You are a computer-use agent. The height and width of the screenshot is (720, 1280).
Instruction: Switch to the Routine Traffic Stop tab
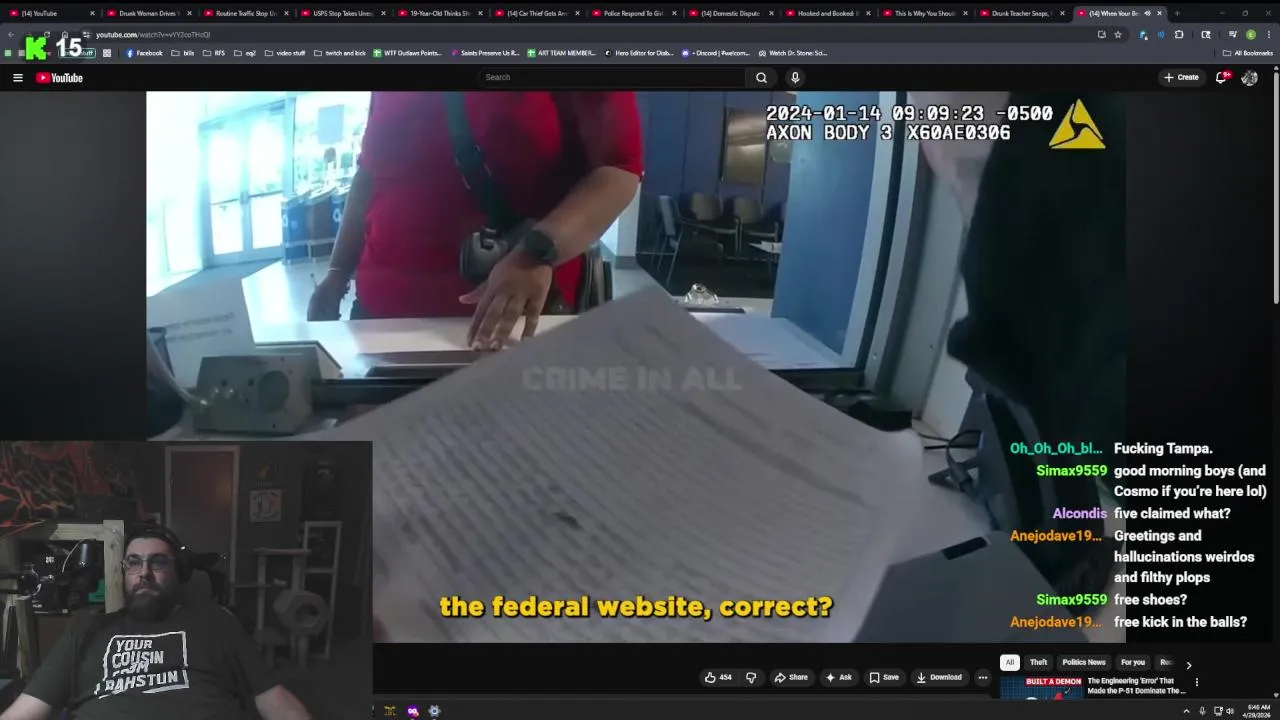(x=244, y=13)
